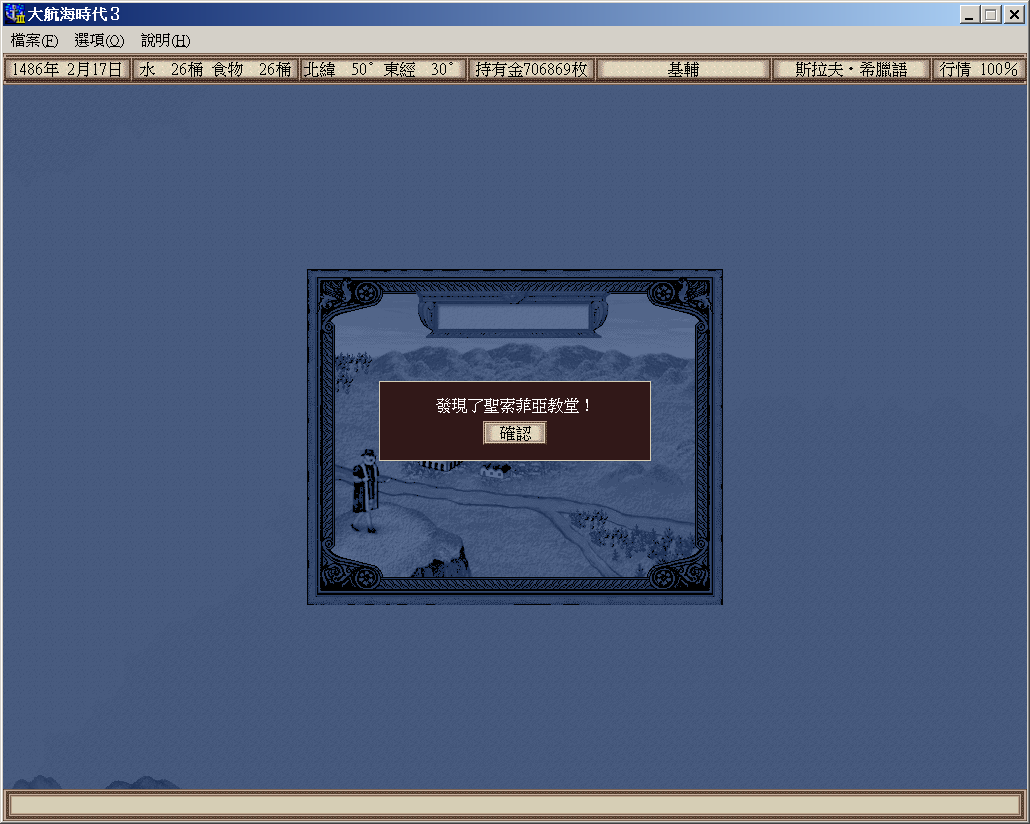Click the date panel showing 1486年 2月17日

67,70
